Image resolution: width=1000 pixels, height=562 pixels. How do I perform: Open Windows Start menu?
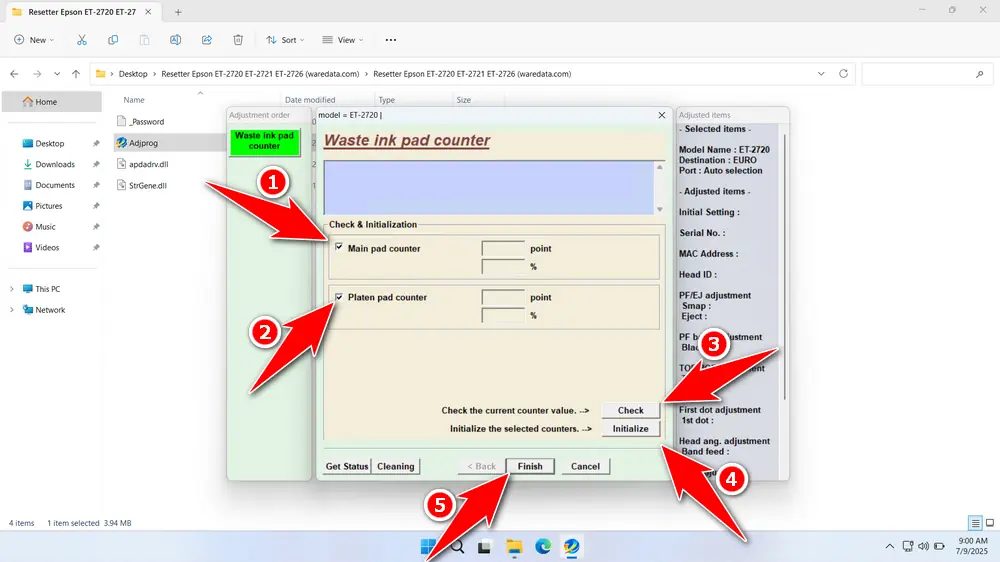coord(428,547)
